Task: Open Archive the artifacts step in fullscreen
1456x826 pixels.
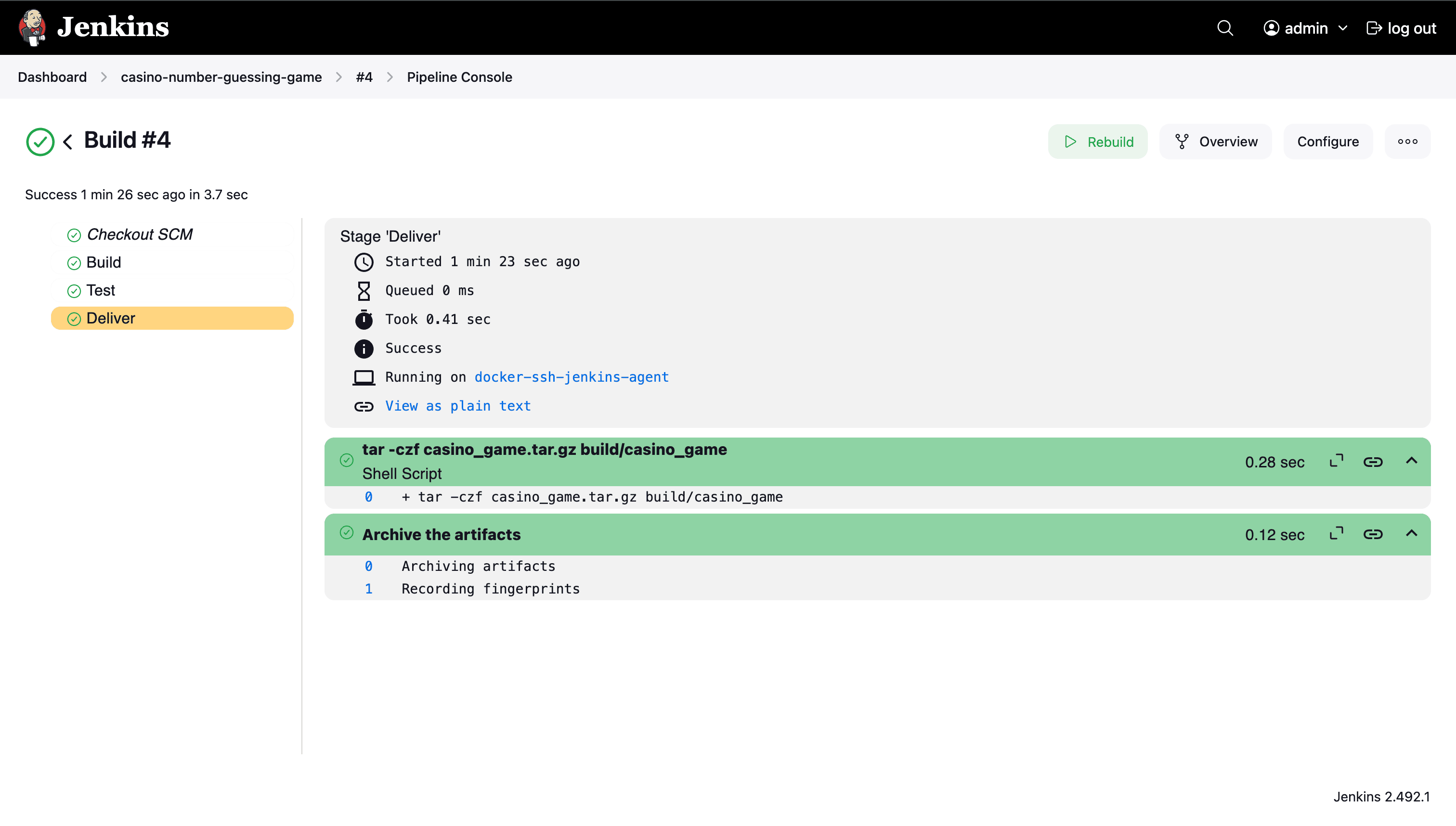Action: pos(1336,534)
